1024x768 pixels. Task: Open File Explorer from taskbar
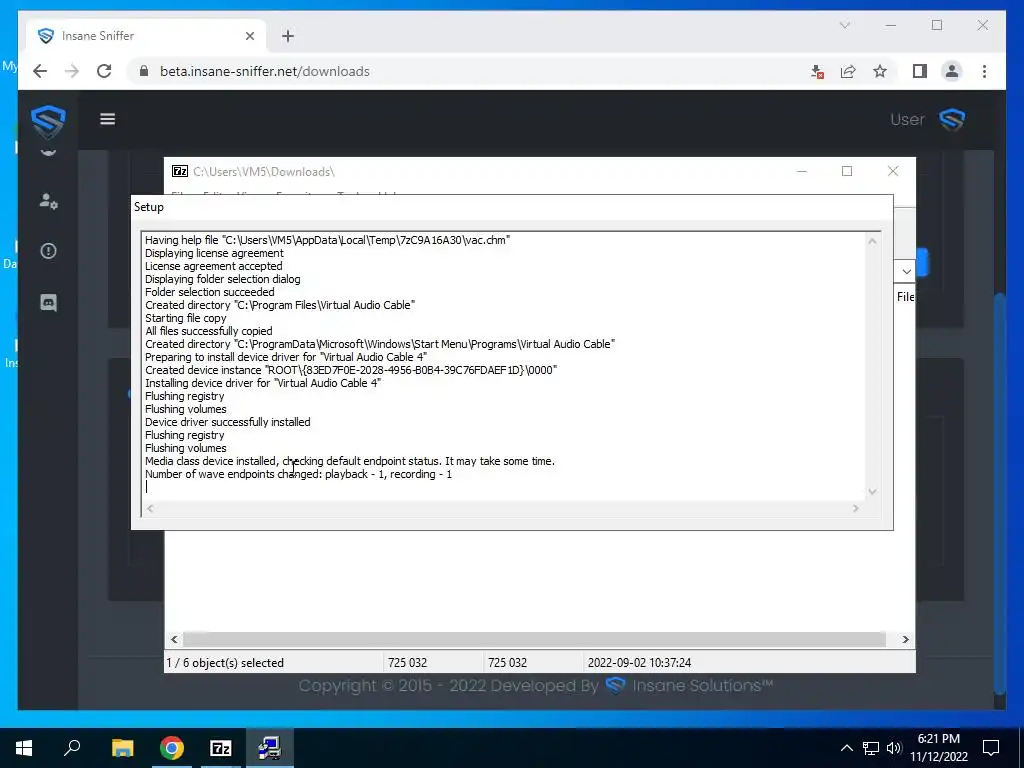tap(122, 748)
